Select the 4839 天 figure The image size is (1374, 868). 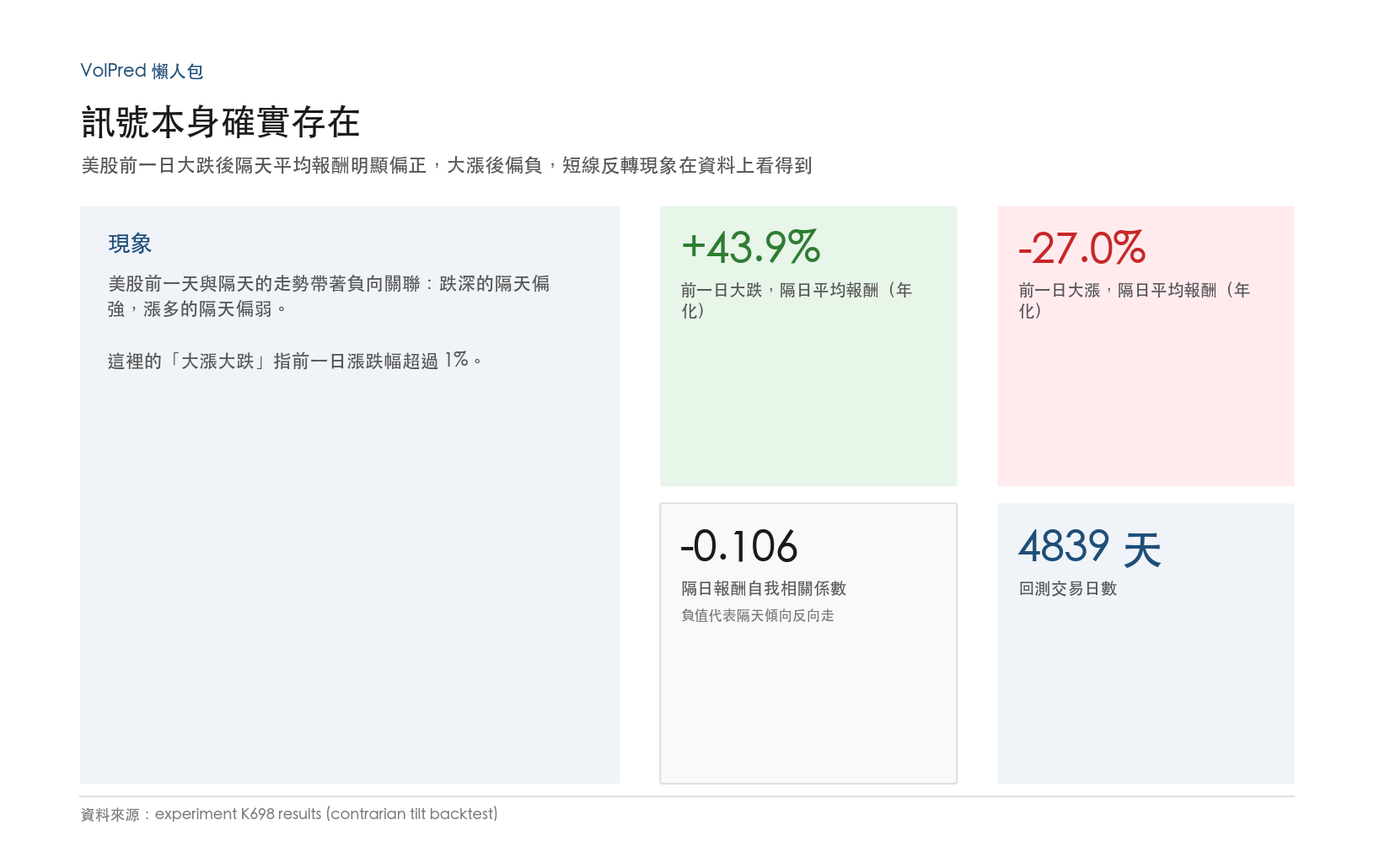[x=1090, y=547]
